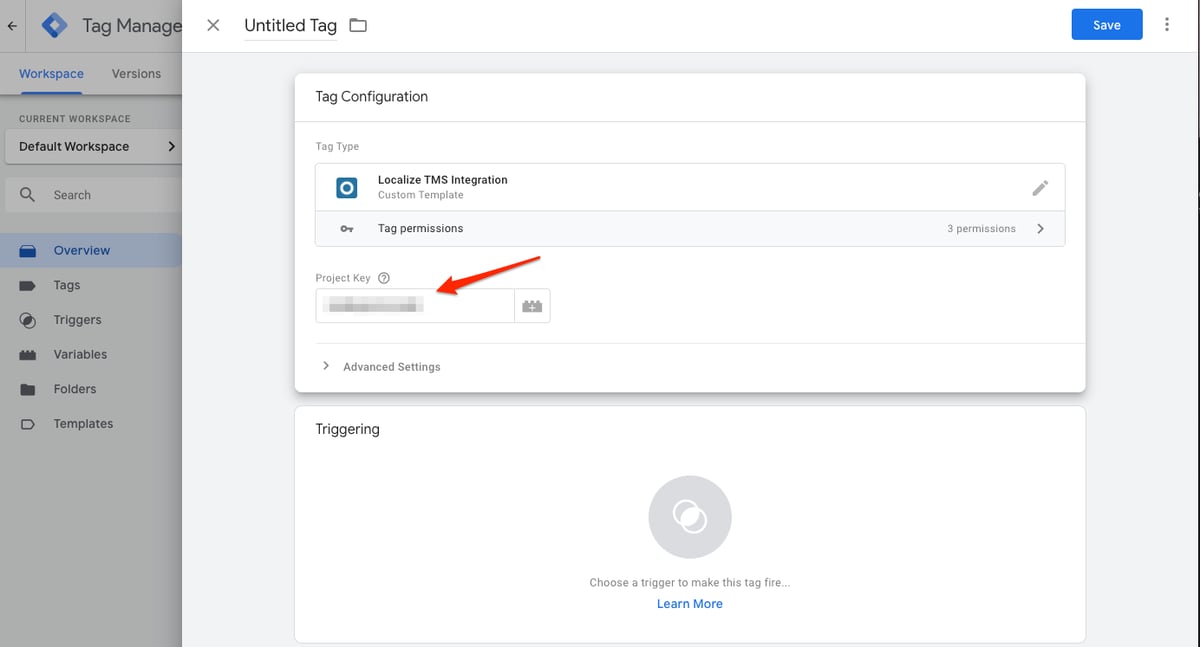The image size is (1200, 647).
Task: Click the Tag Manager logo icon
Action: pos(55,26)
